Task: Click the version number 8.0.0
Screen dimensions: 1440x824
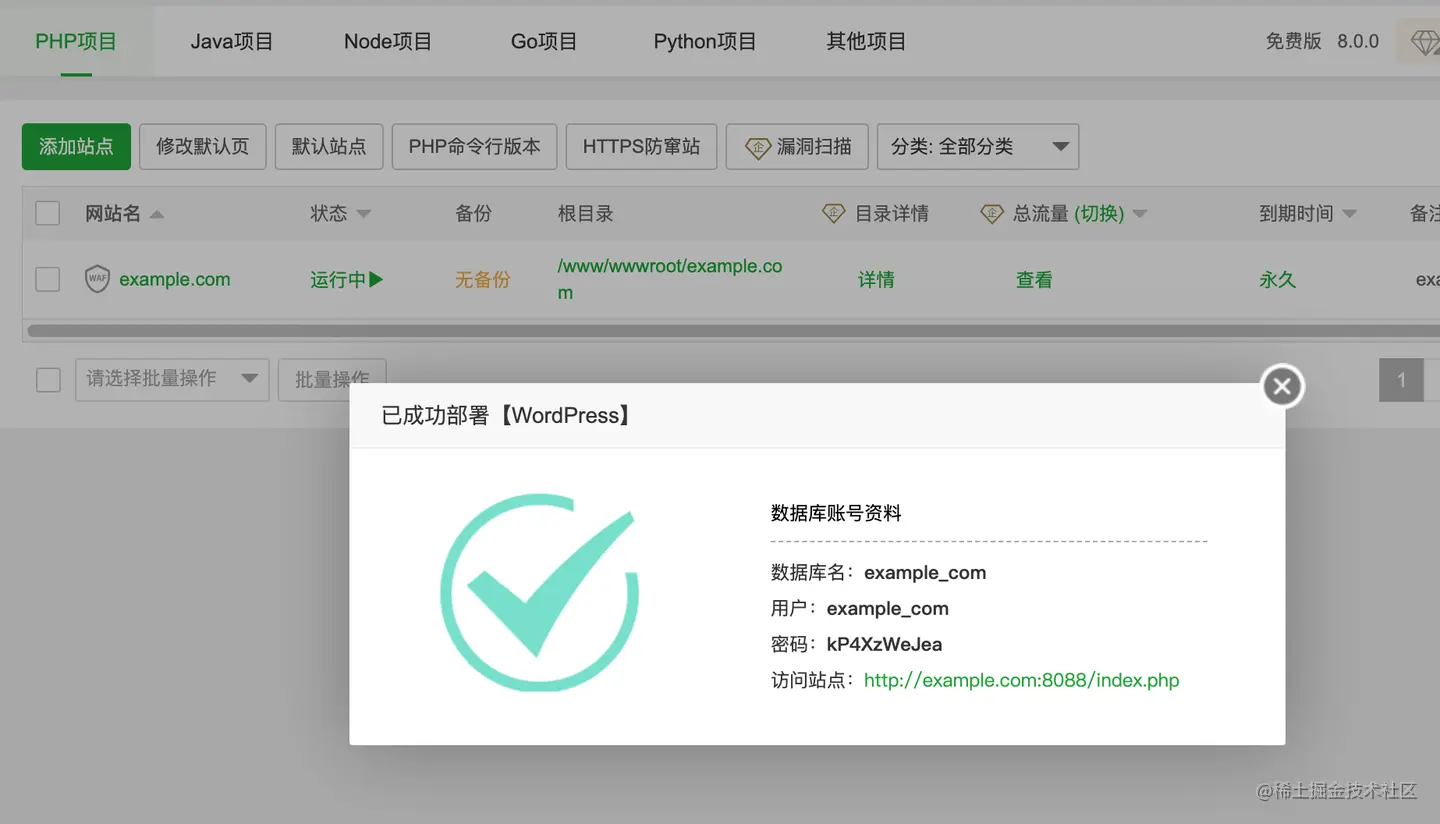Action: tap(1358, 42)
